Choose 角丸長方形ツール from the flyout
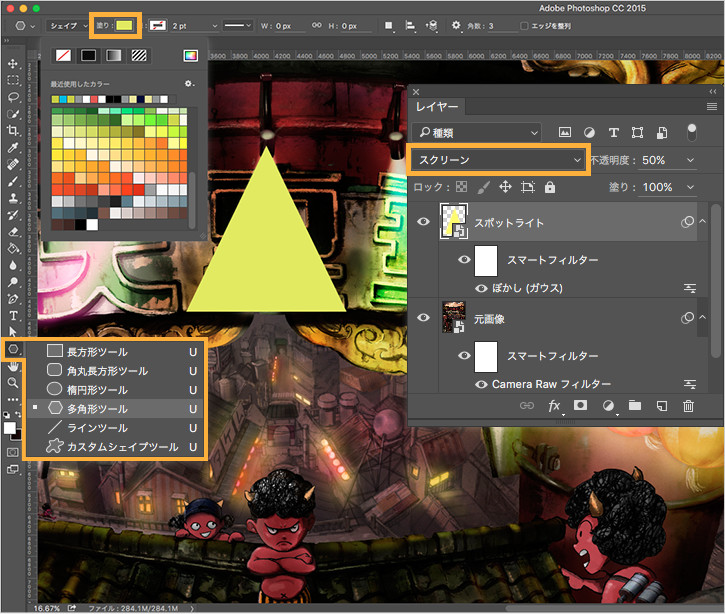This screenshot has width=725, height=614. 115,371
